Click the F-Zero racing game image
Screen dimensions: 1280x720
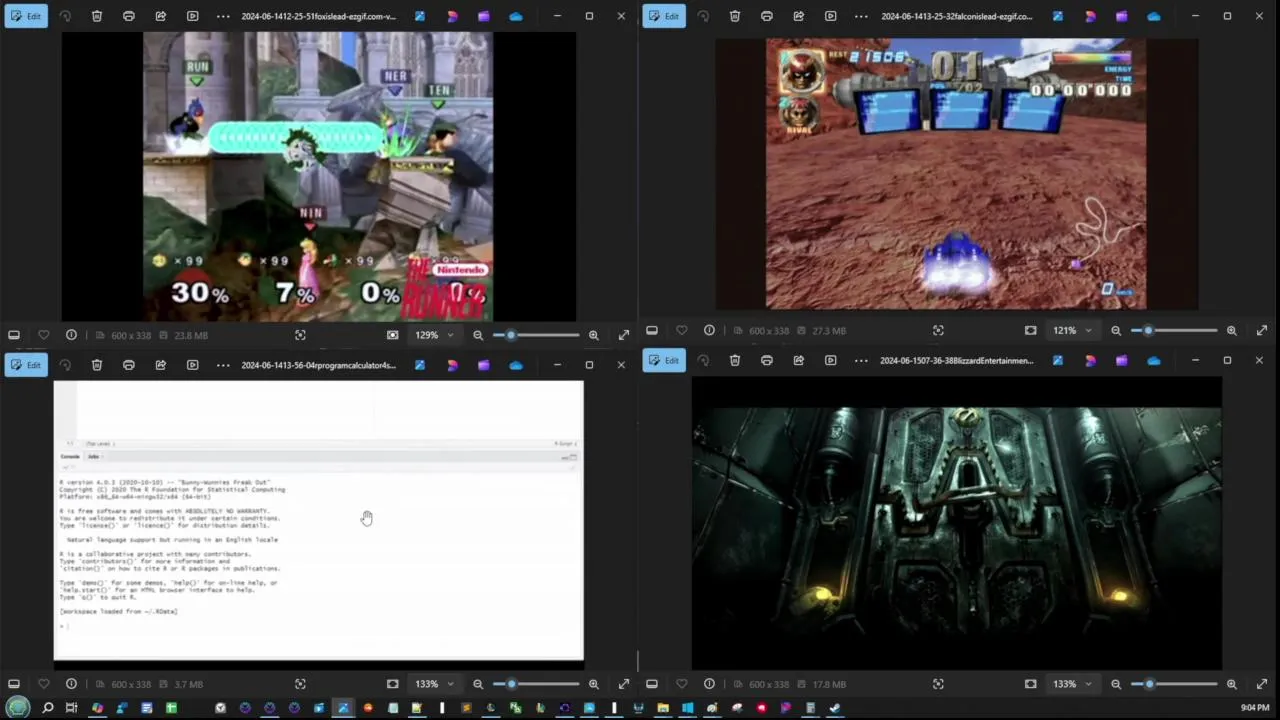(x=956, y=174)
